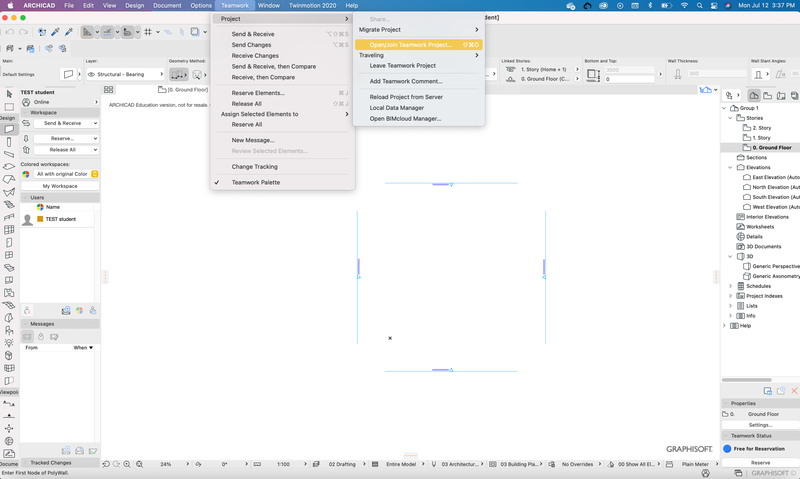Open the Release All dropdown arrow
Screen dimensions: 800x479
coord(95,149)
